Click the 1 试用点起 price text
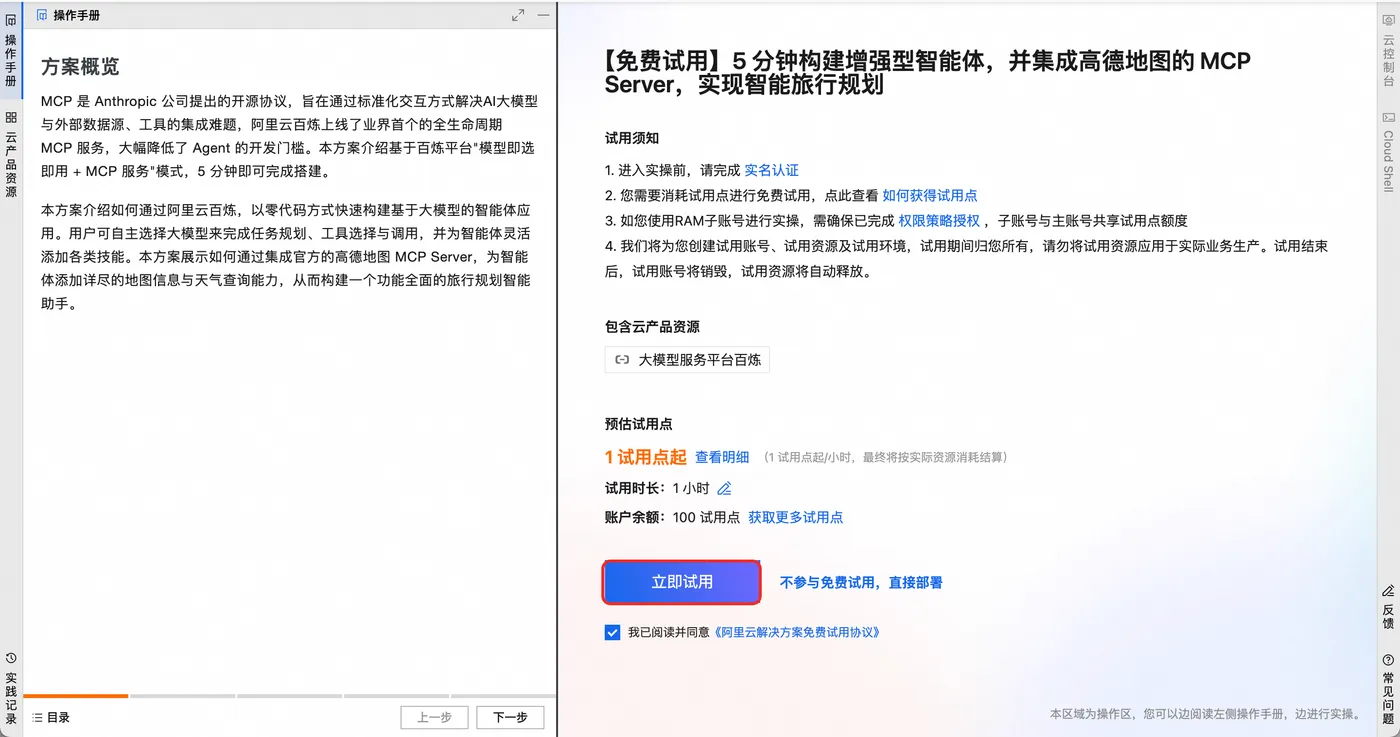1400x737 pixels. tap(645, 457)
